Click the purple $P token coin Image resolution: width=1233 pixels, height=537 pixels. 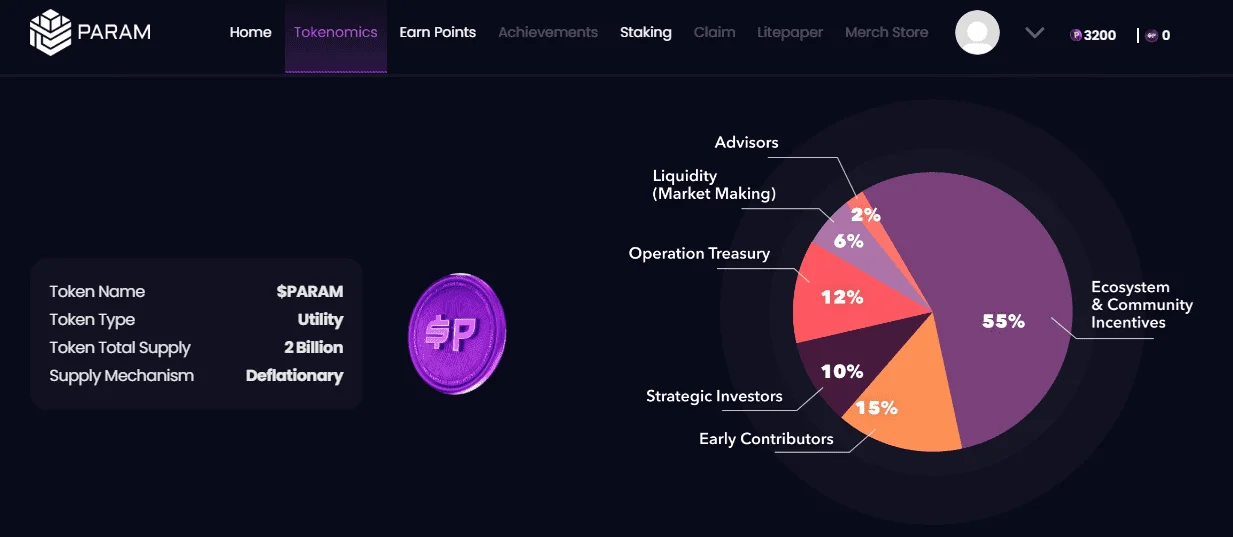coord(457,333)
